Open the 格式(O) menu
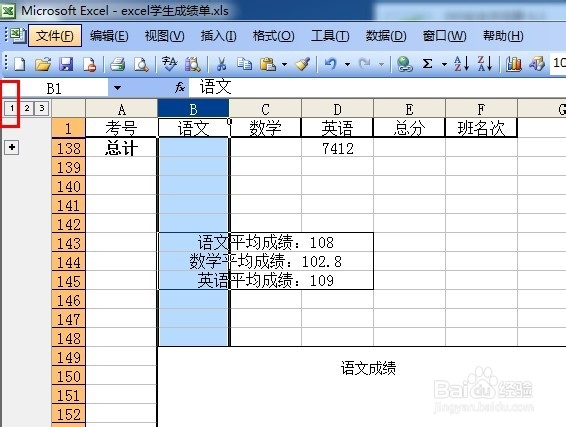 click(x=274, y=36)
